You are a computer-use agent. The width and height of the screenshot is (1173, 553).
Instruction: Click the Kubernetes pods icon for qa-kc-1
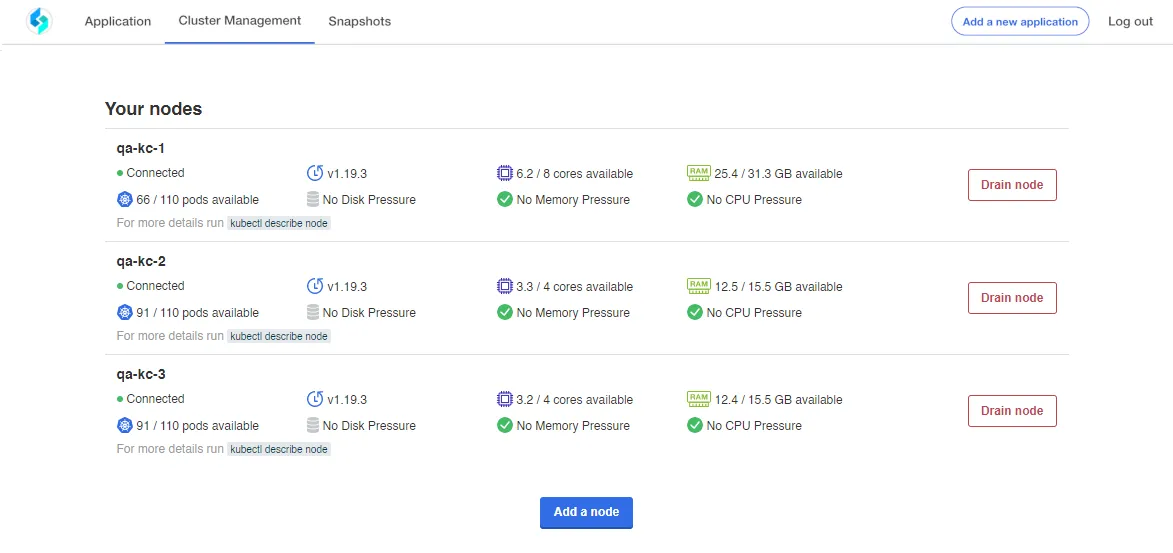(124, 200)
